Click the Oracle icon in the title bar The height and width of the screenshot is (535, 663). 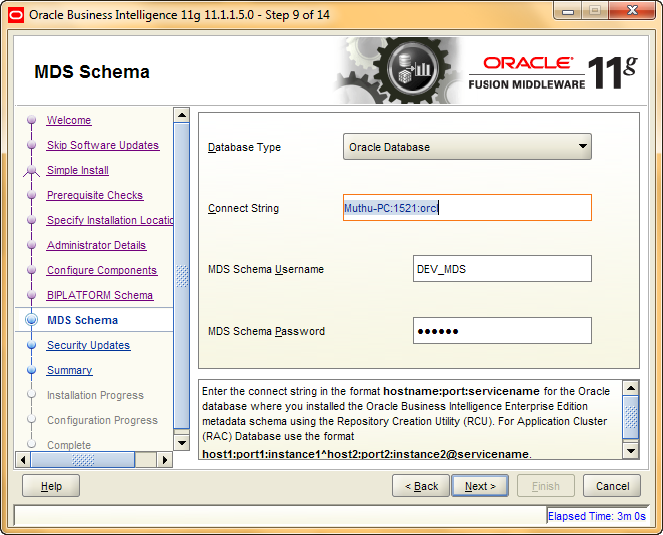(16, 15)
